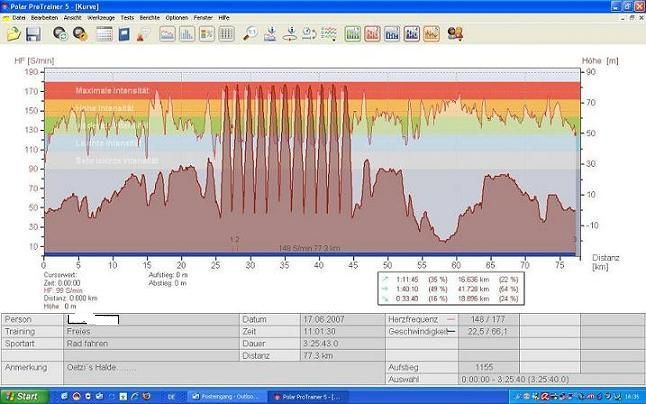The width and height of the screenshot is (646, 404).
Task: Click the red Maximale Intensität zone band
Action: pos(112,91)
